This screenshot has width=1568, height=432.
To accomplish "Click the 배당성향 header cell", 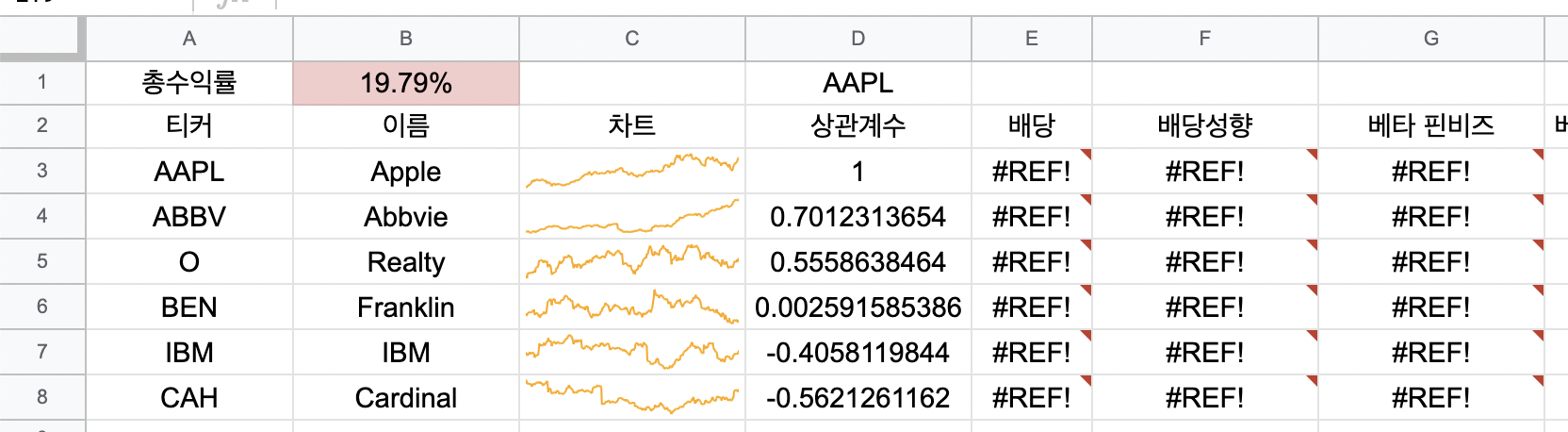I will click(x=1205, y=125).
